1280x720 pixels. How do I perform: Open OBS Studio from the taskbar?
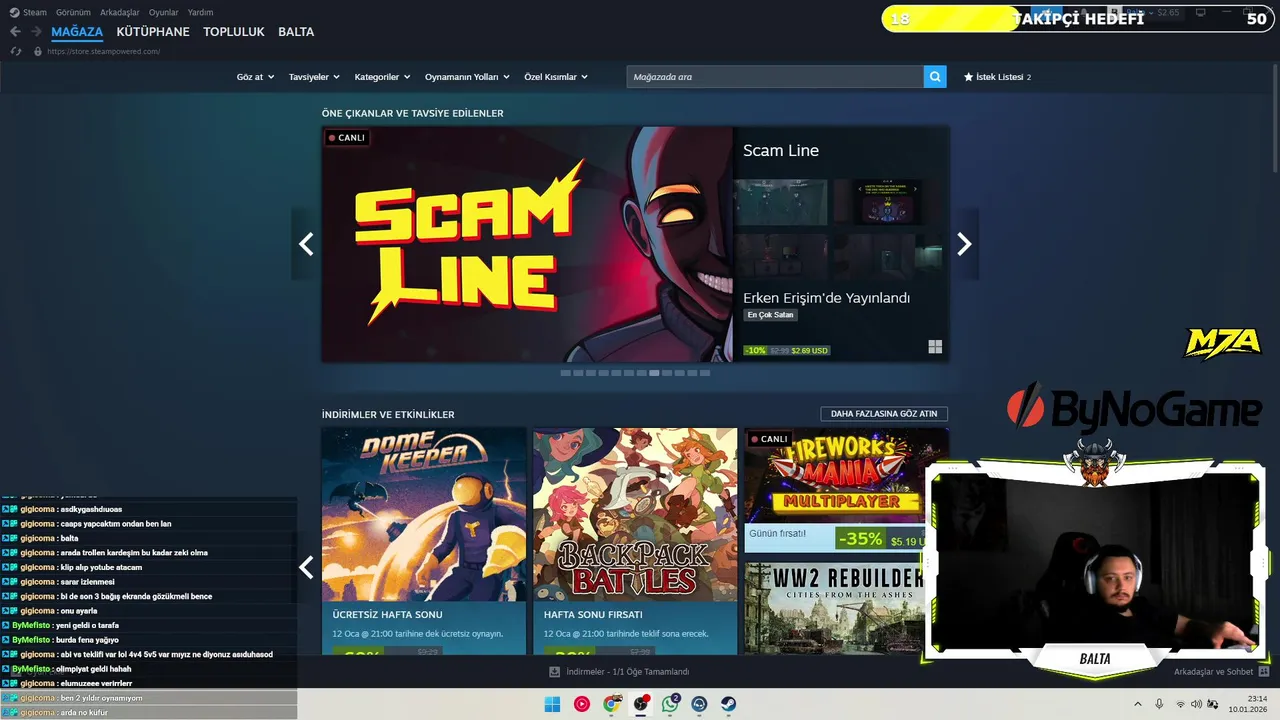(x=641, y=704)
